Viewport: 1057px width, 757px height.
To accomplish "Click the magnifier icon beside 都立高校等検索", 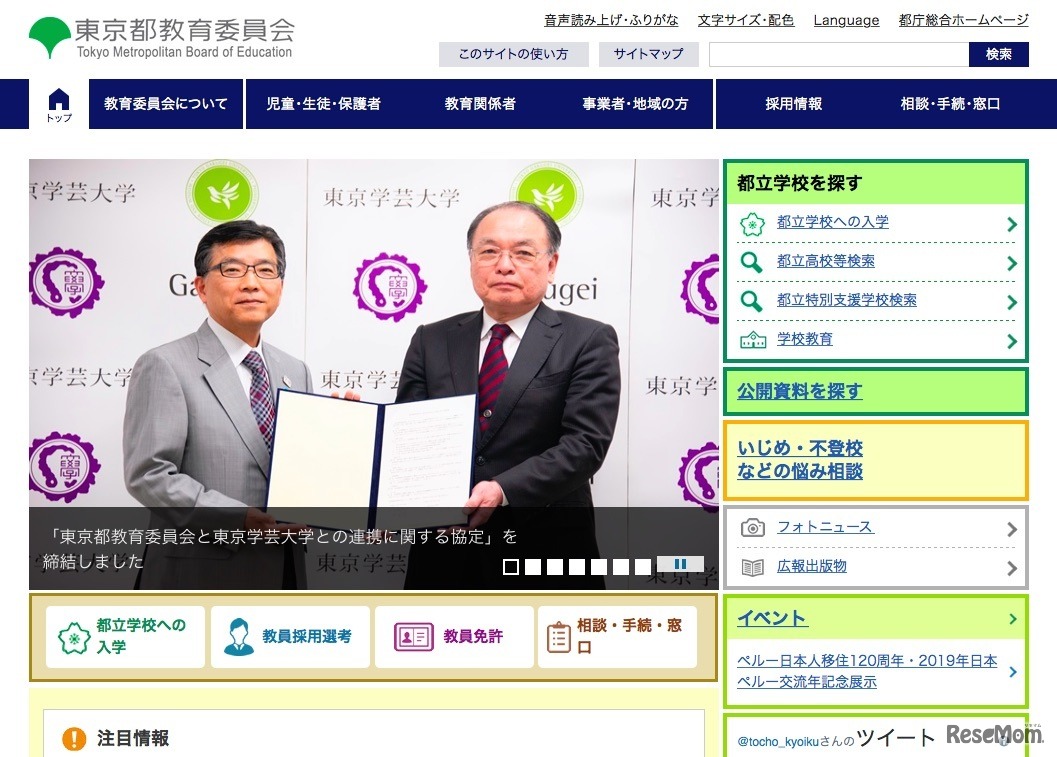I will pos(752,262).
